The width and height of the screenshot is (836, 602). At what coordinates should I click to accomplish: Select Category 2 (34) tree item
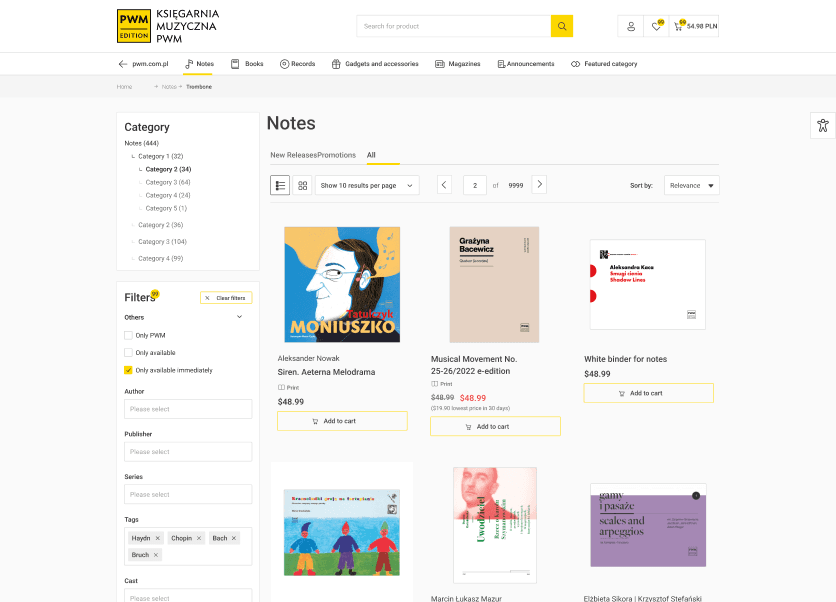coord(168,169)
